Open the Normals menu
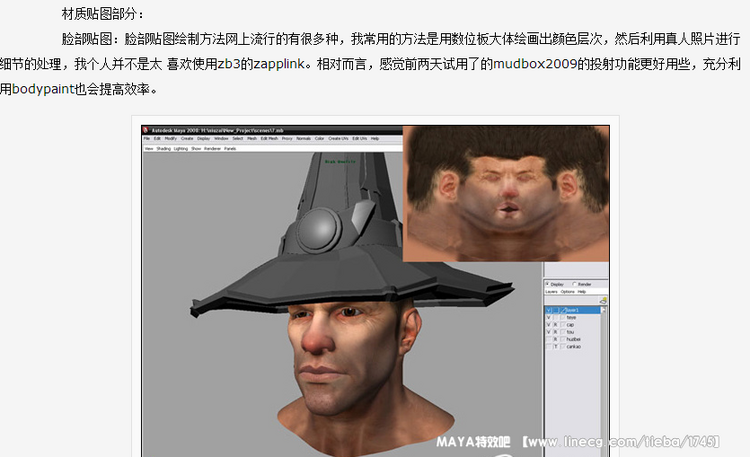This screenshot has width=750, height=457. [x=304, y=138]
